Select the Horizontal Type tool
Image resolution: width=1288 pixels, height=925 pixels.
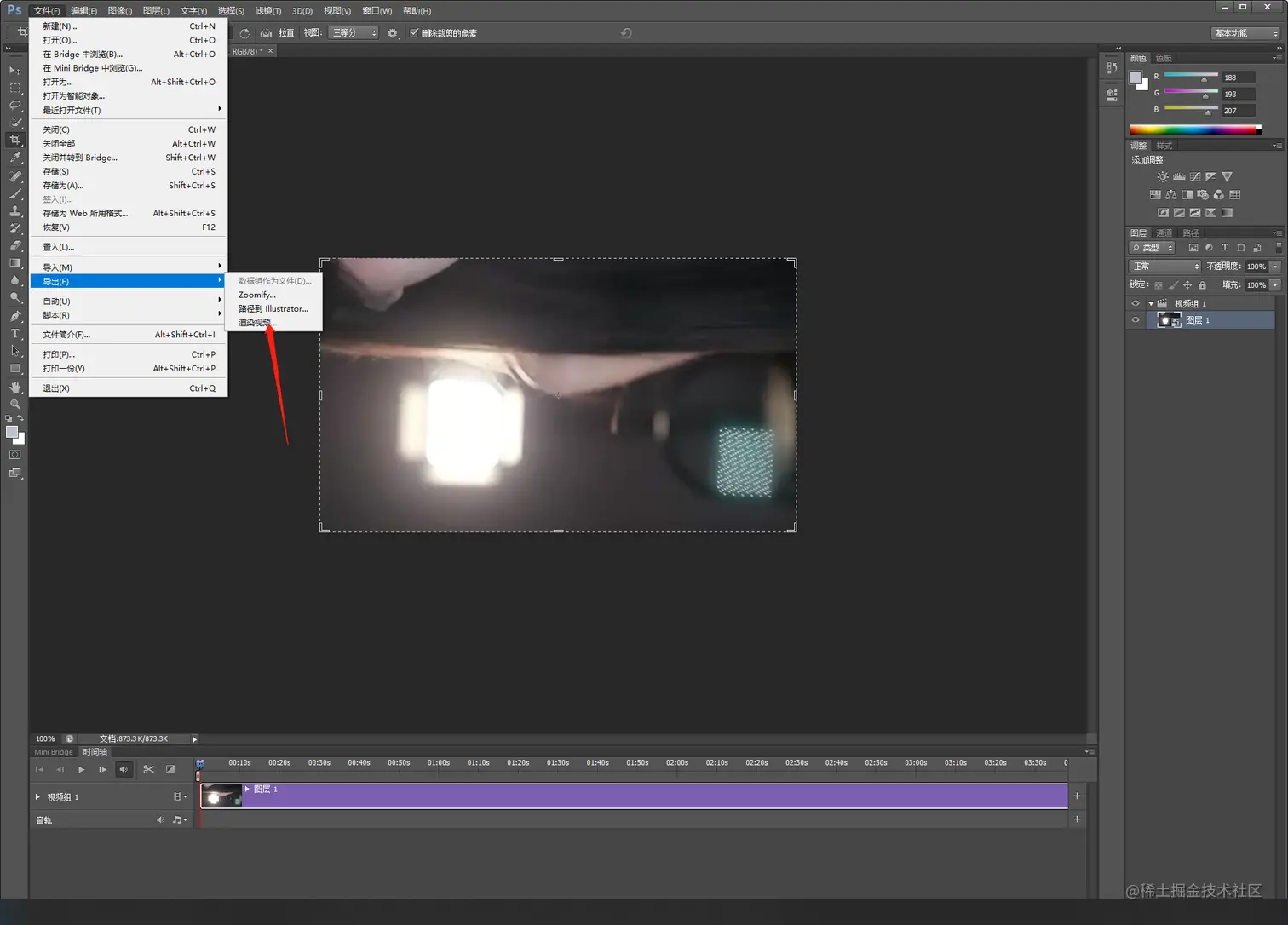15,334
